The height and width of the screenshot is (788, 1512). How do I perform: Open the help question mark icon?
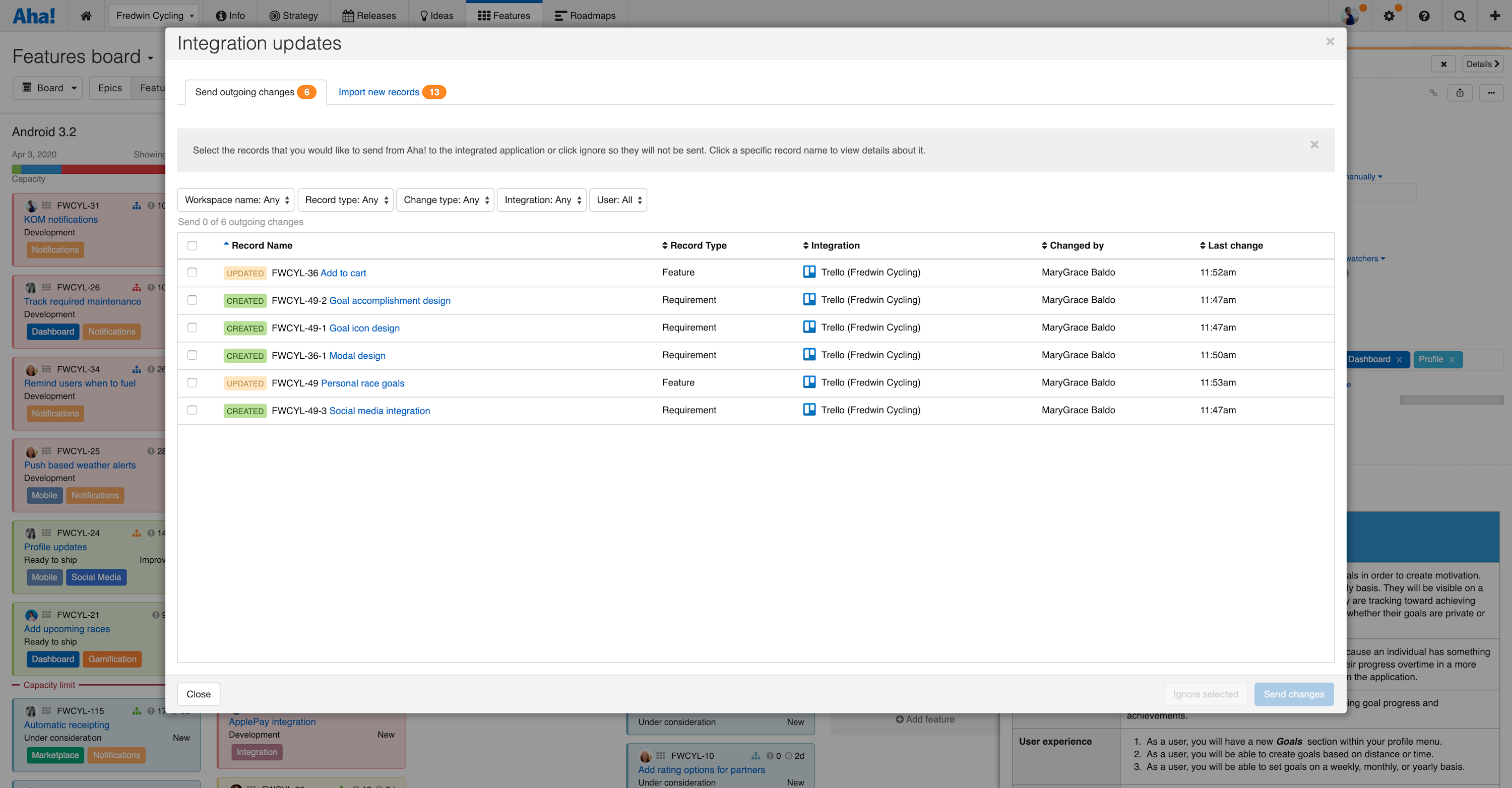click(1424, 15)
